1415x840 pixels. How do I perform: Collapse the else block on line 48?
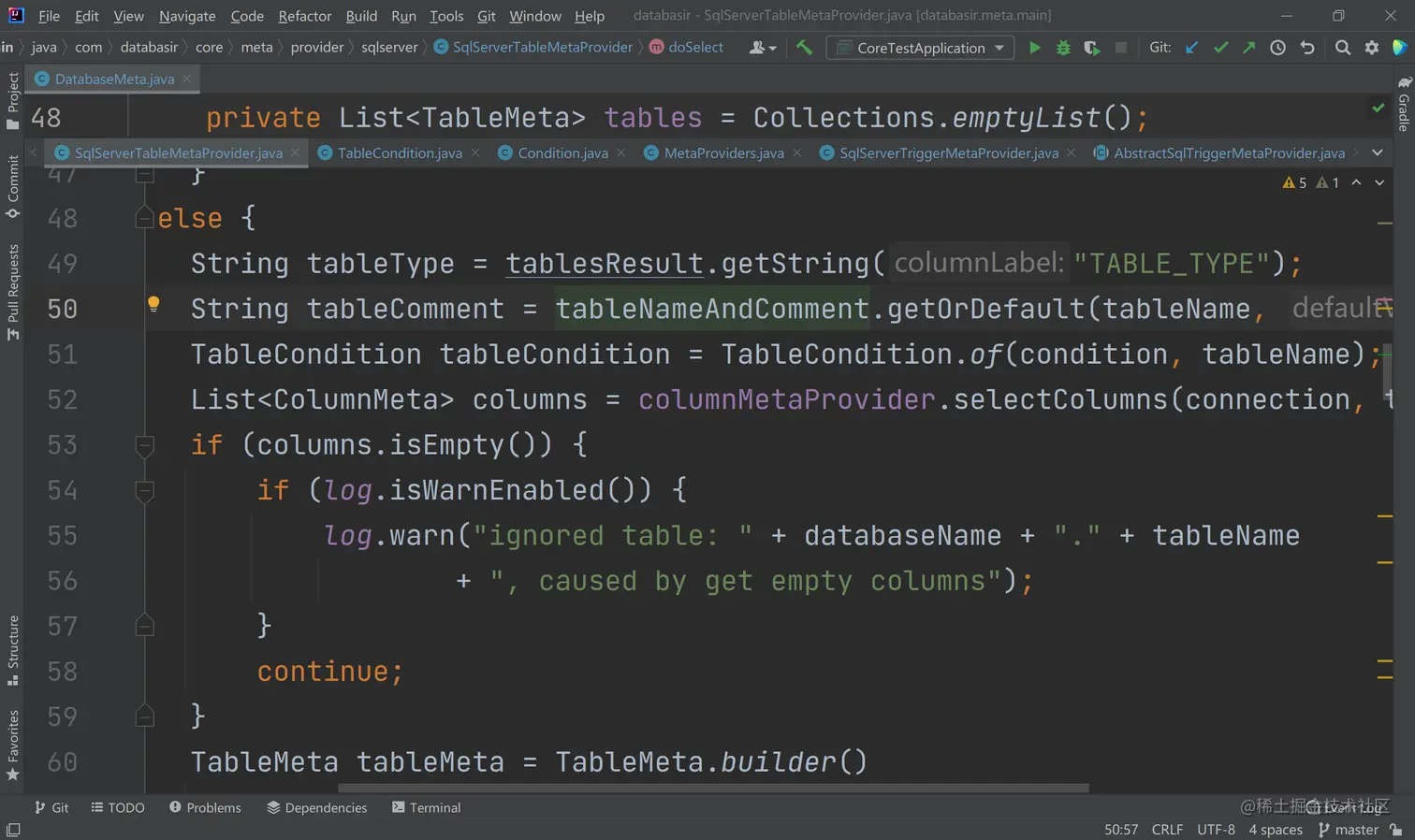click(144, 218)
